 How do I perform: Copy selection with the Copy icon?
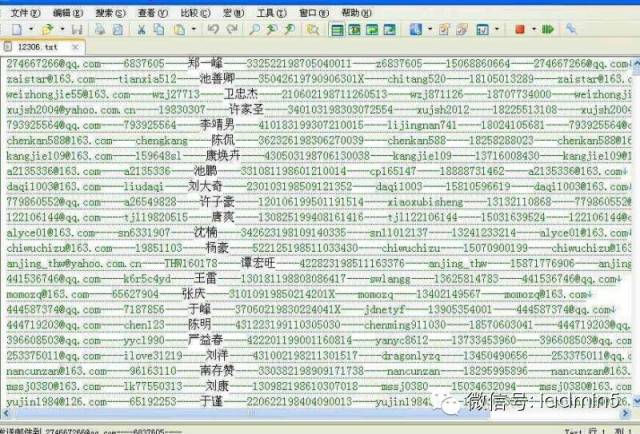coord(159,29)
